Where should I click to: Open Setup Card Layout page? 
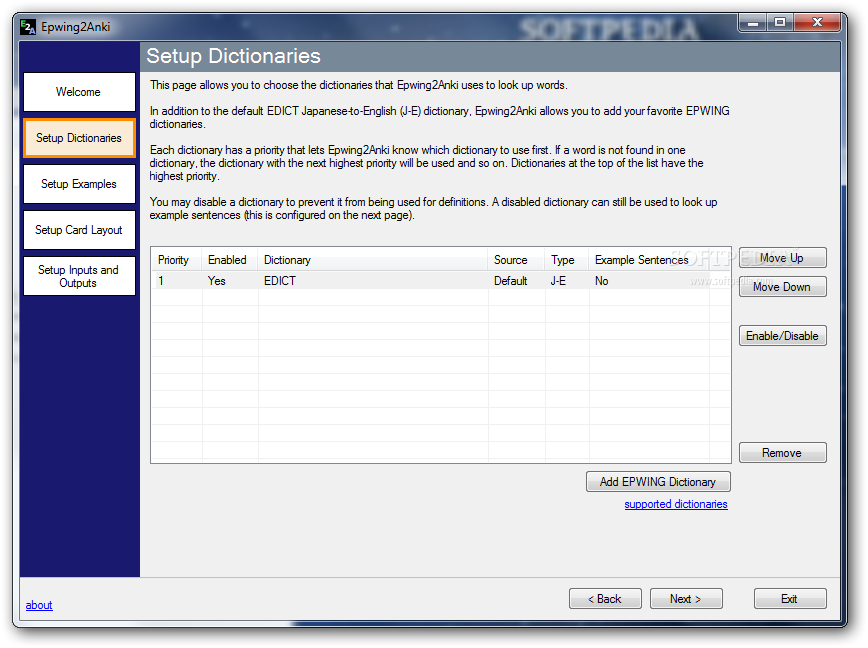coord(79,230)
